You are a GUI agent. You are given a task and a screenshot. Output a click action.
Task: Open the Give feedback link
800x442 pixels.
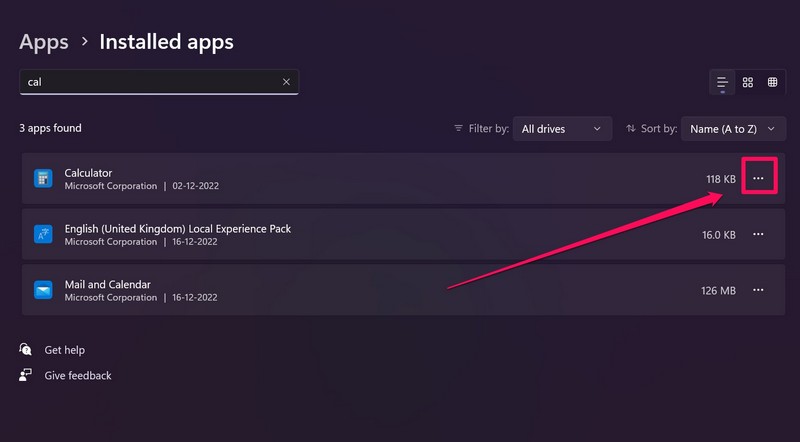(78, 376)
